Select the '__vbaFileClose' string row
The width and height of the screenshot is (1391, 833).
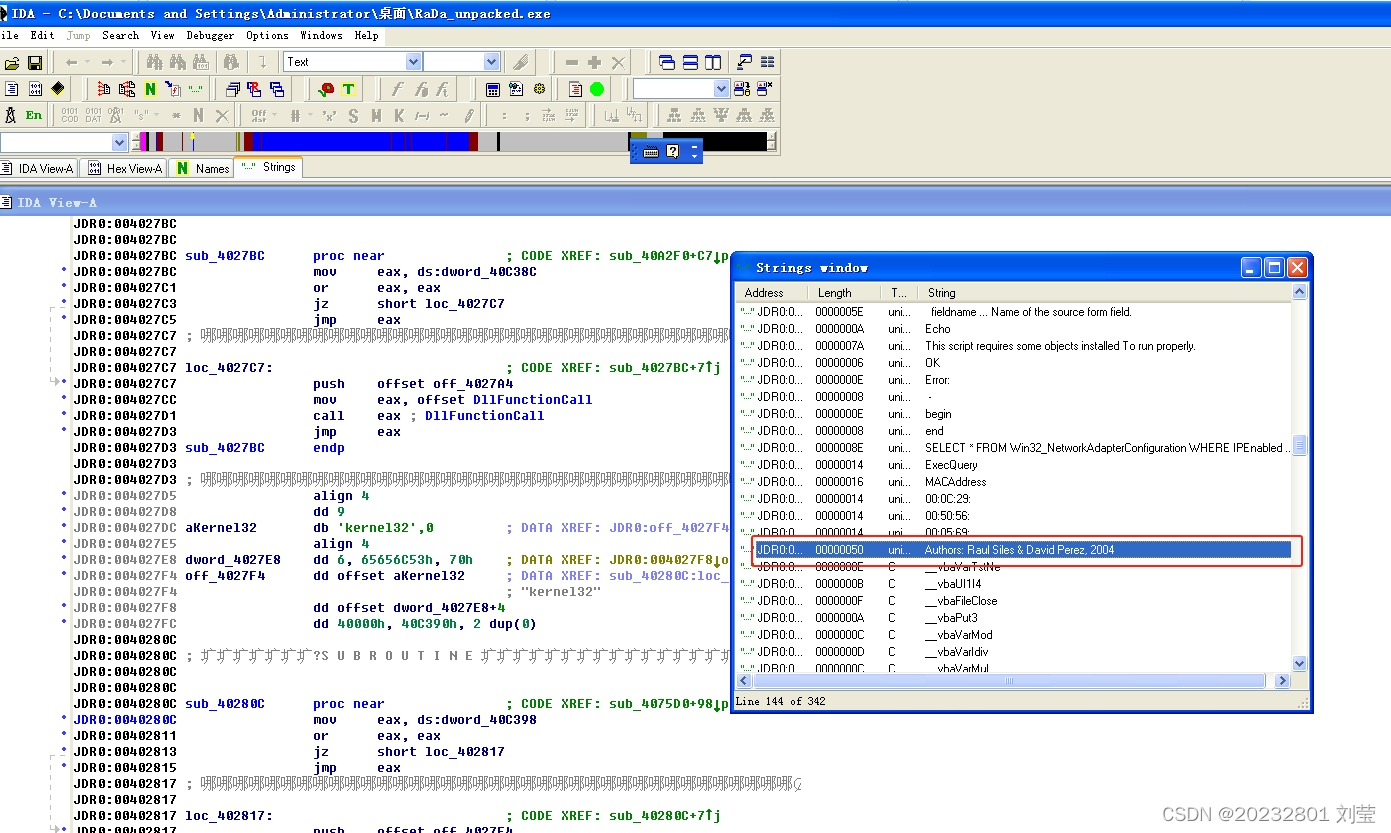[1015, 601]
